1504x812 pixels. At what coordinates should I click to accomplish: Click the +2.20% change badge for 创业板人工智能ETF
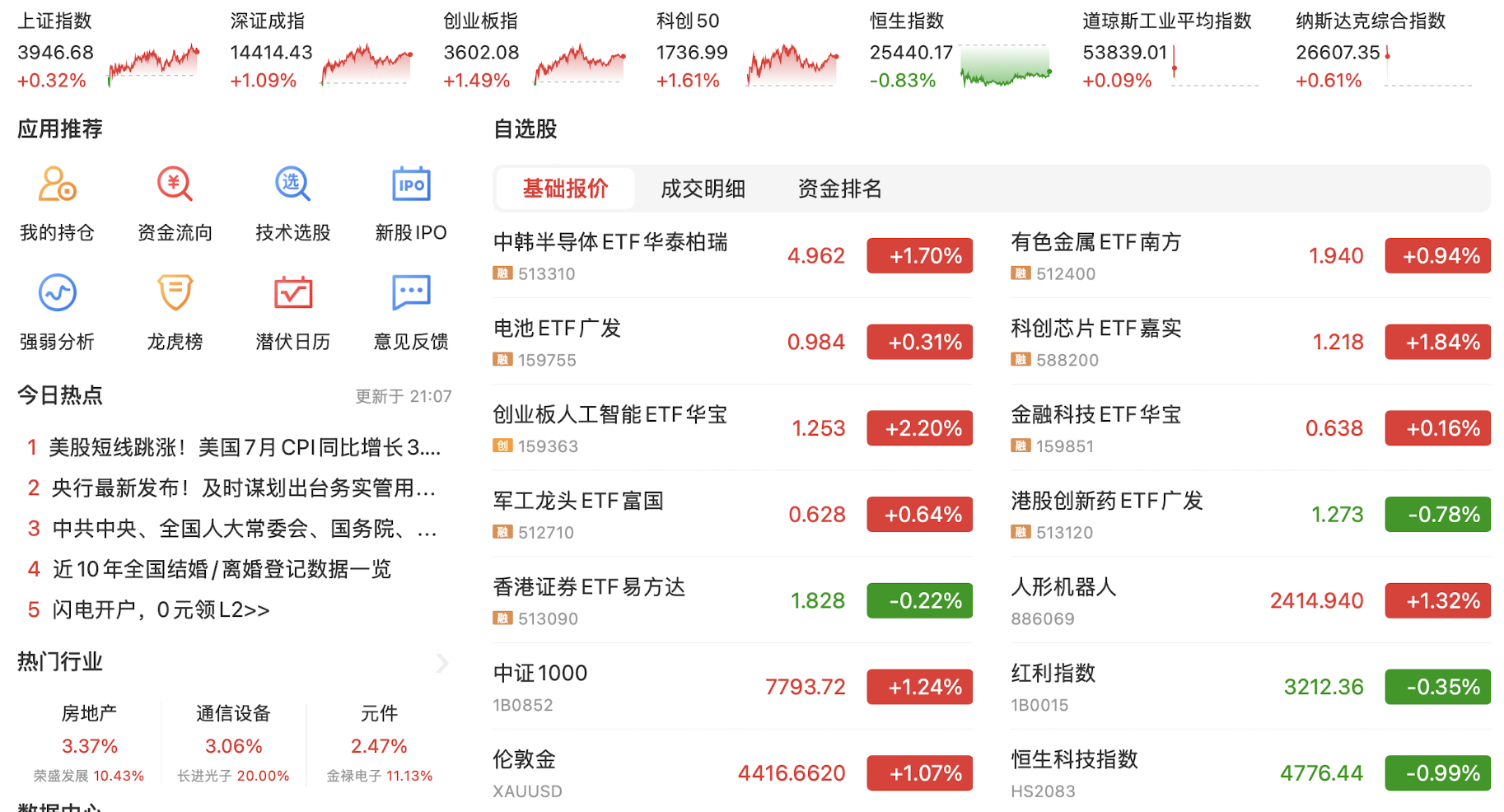919,428
